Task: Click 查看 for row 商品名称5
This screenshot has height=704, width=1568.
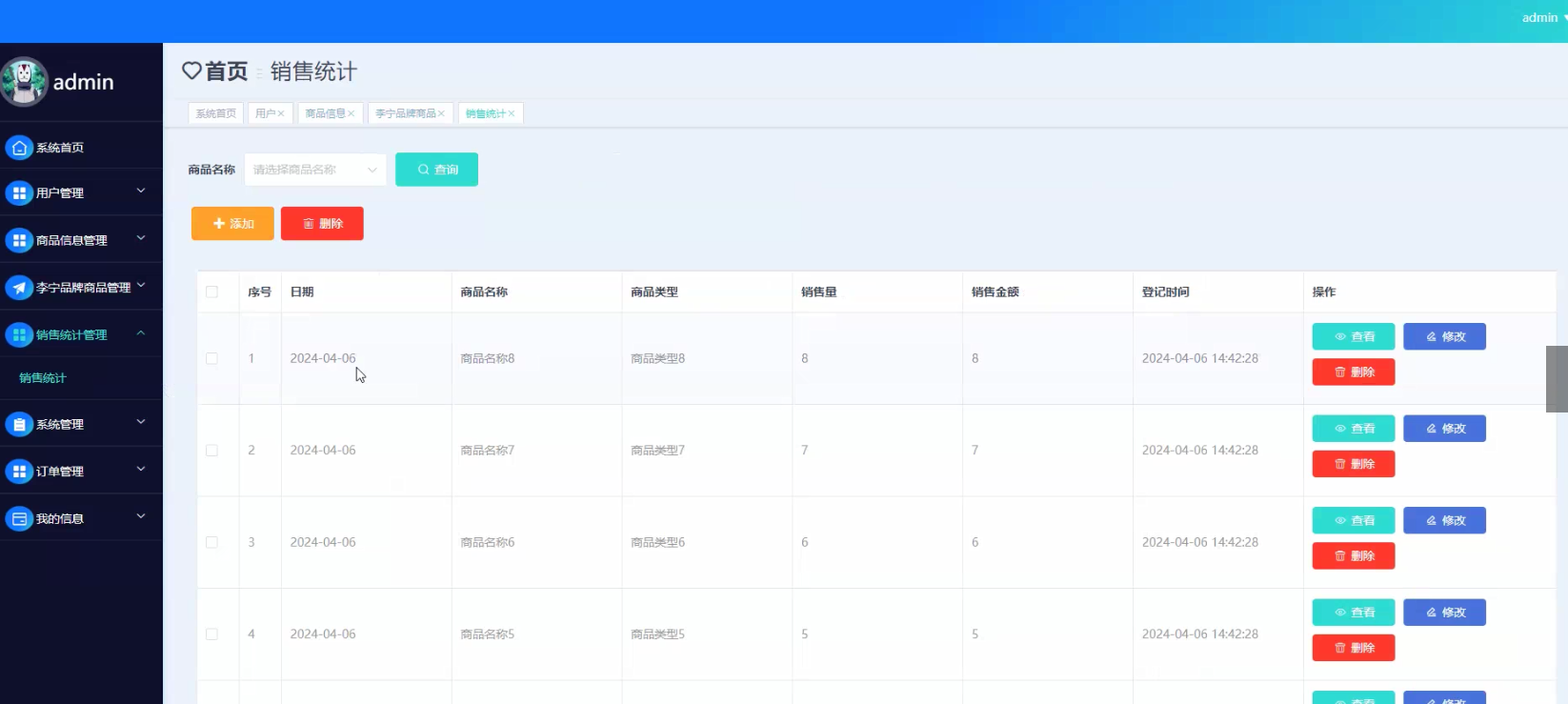Action: (x=1354, y=613)
